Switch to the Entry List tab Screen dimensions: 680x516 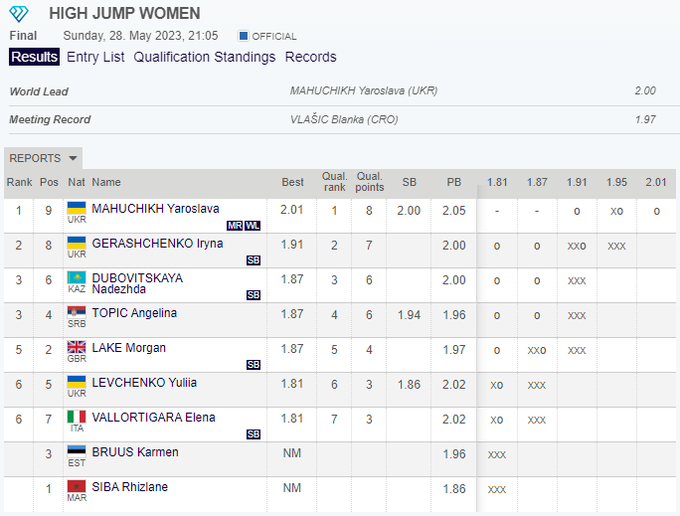[x=96, y=57]
